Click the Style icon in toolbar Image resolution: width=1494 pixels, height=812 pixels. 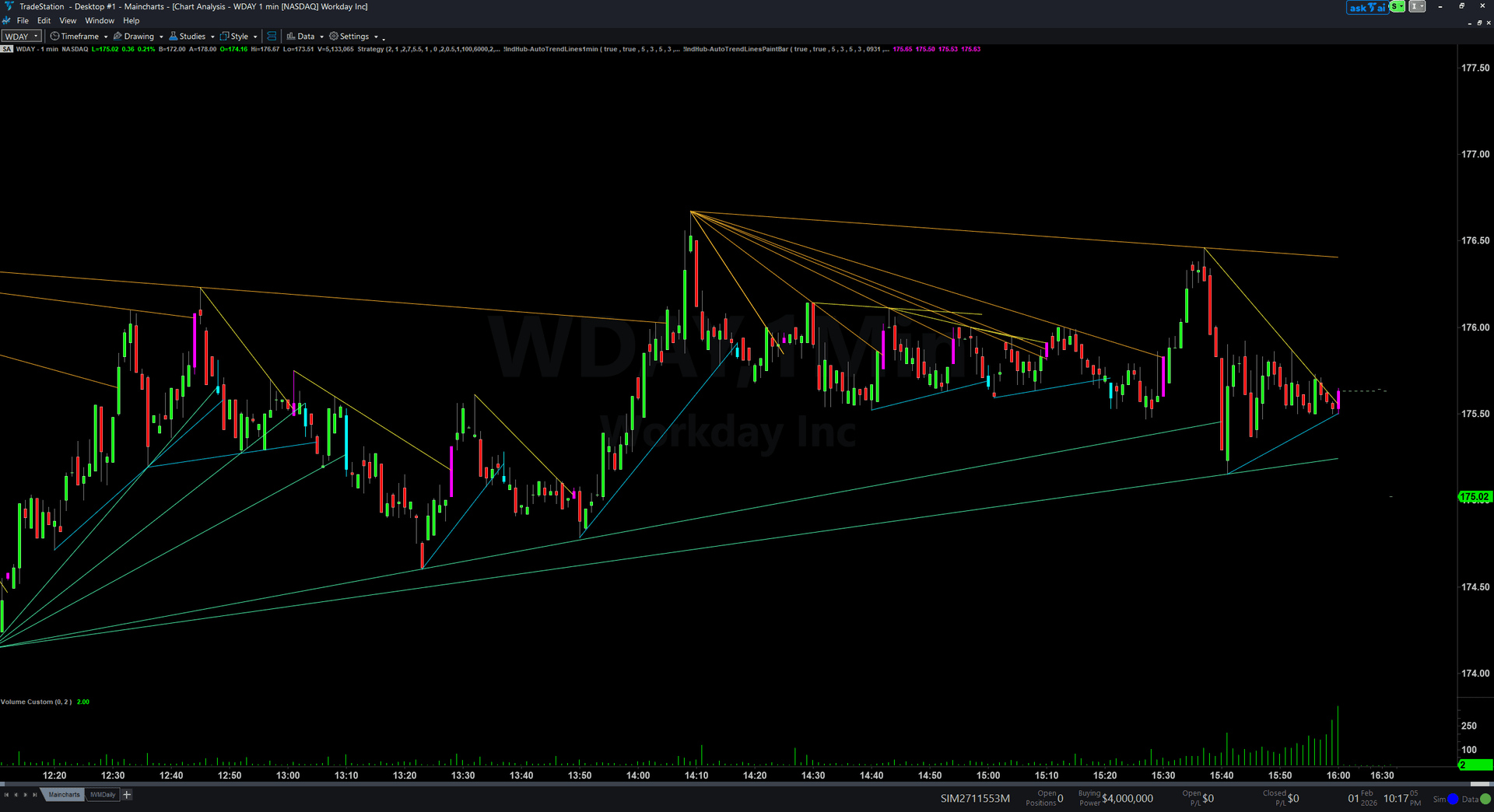pos(225,37)
